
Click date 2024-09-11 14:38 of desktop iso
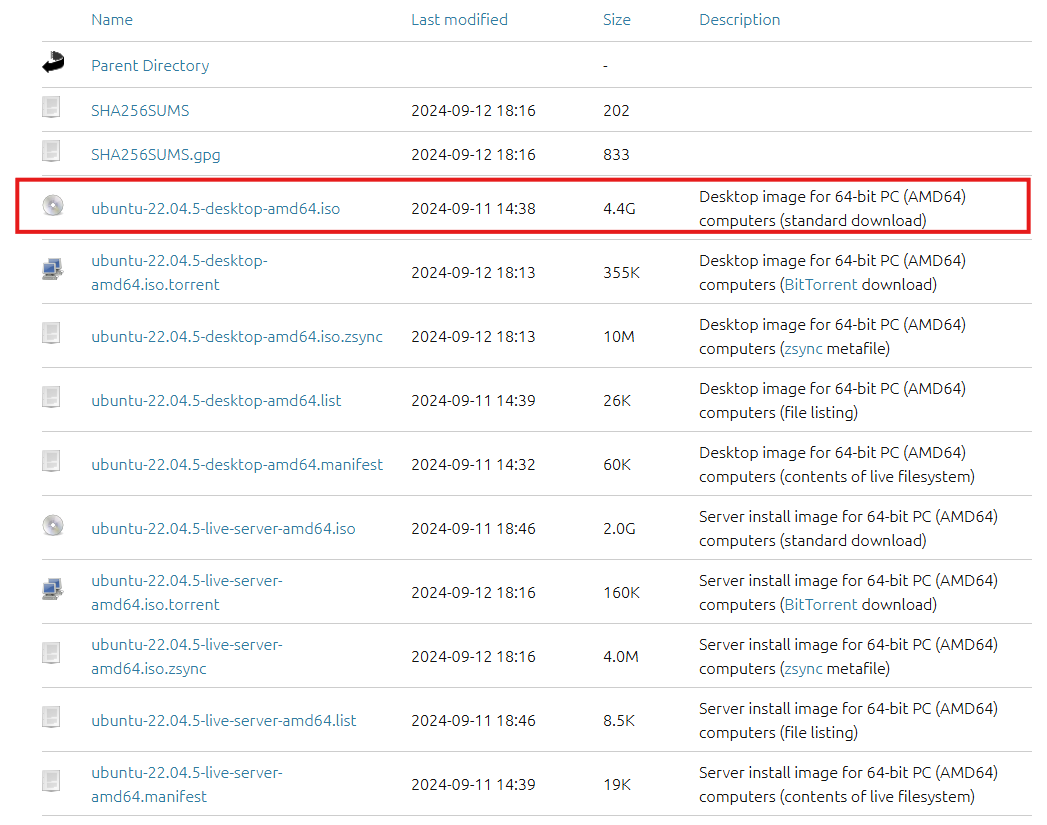[x=473, y=208]
